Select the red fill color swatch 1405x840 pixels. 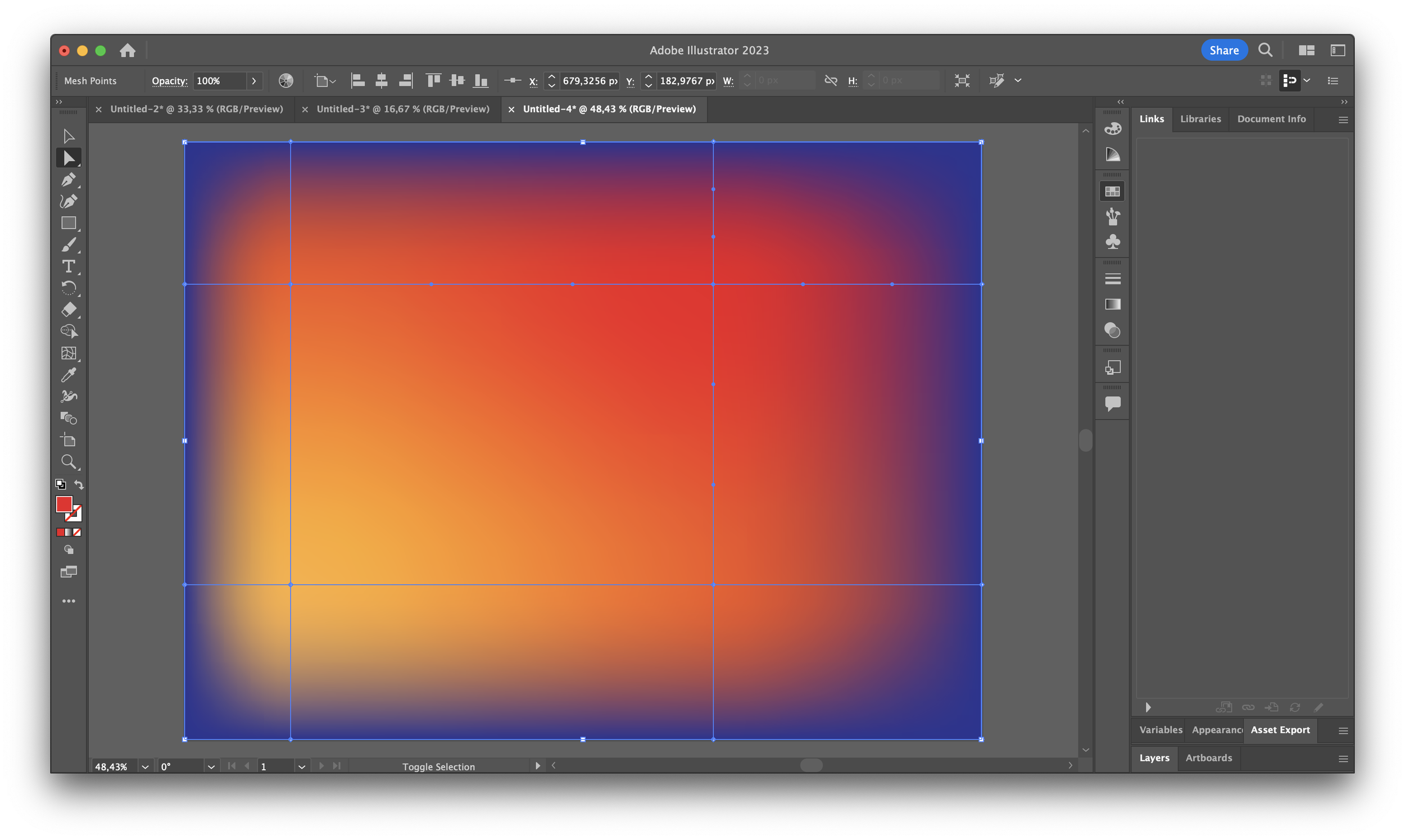[64, 505]
